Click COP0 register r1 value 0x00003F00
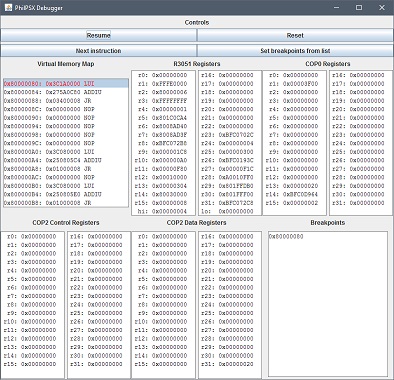 tap(300, 84)
